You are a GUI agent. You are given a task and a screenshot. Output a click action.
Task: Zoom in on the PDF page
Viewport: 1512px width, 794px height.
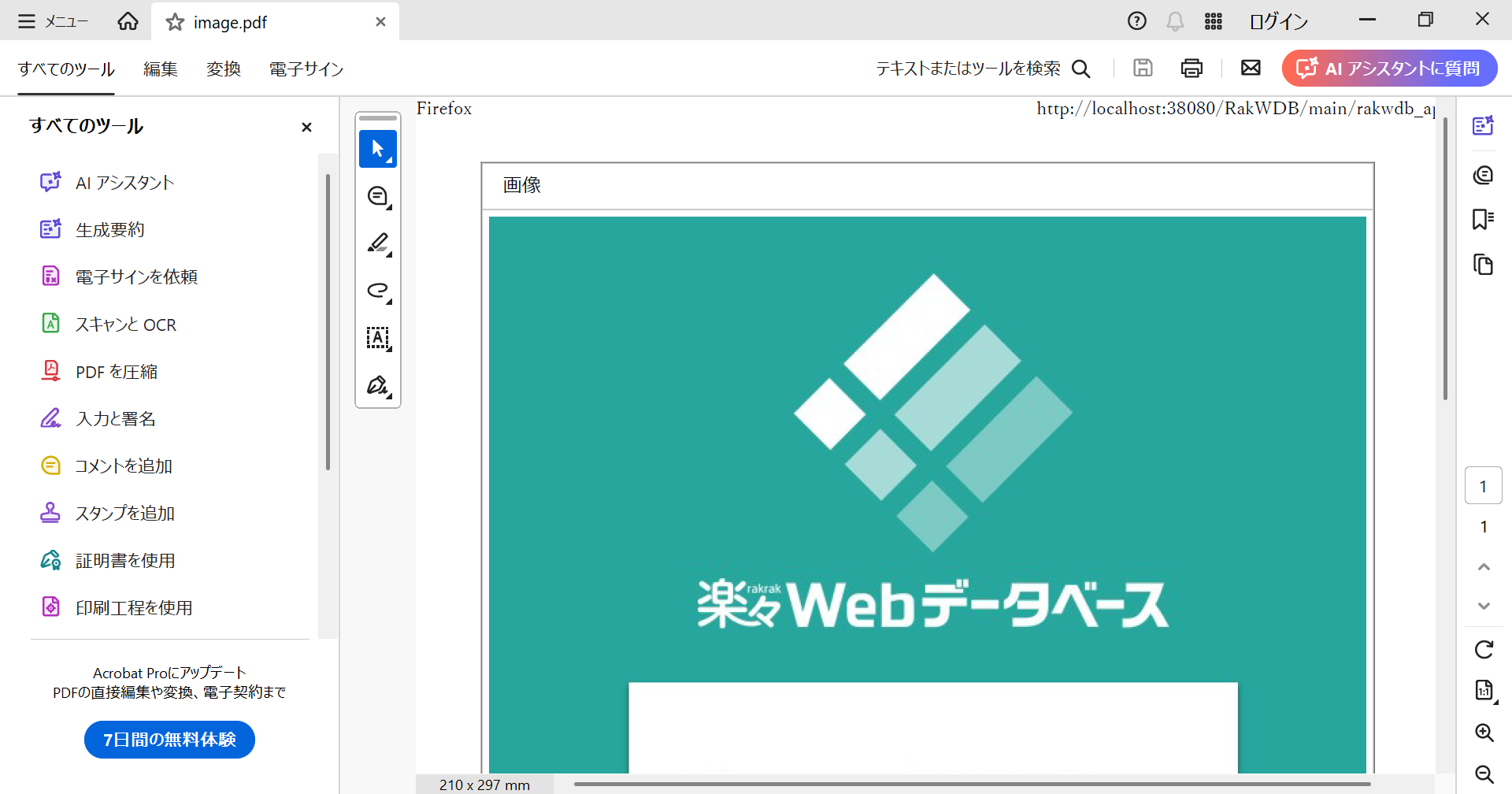click(x=1484, y=733)
